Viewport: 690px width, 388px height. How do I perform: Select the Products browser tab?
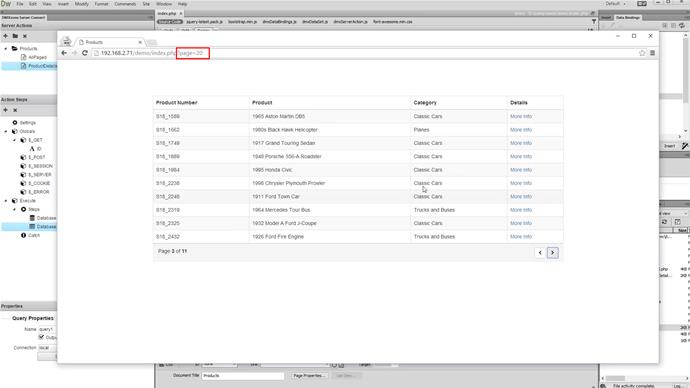coord(110,42)
